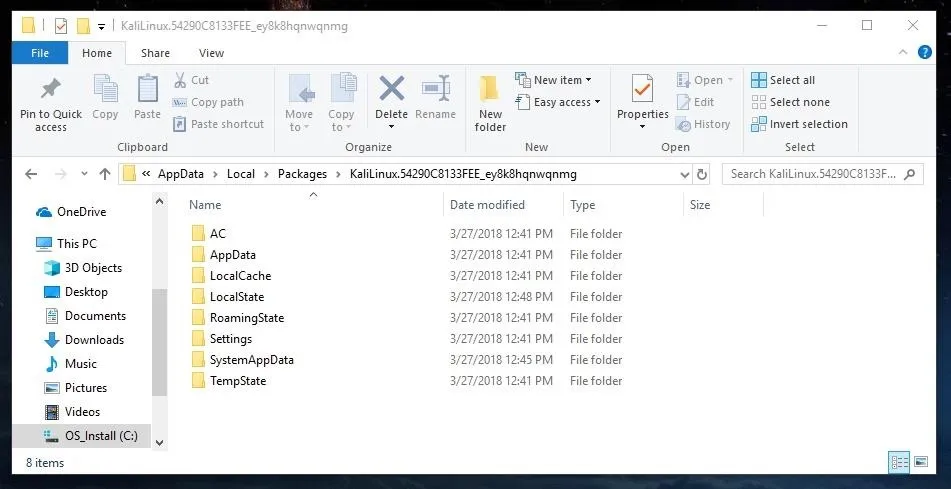Open the Copy to command
The width and height of the screenshot is (951, 489).
pyautogui.click(x=341, y=103)
